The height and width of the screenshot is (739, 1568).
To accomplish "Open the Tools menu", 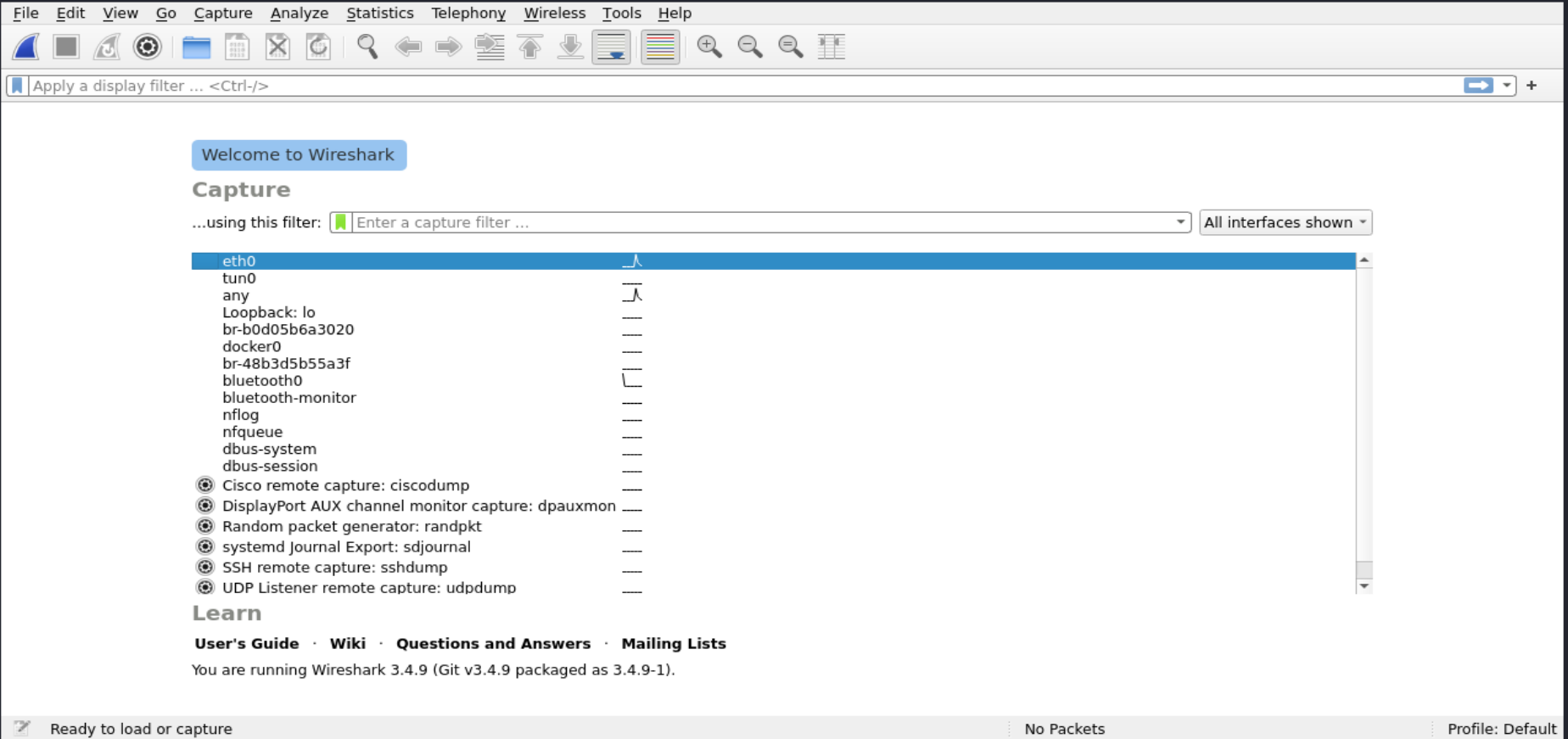I will [x=621, y=13].
